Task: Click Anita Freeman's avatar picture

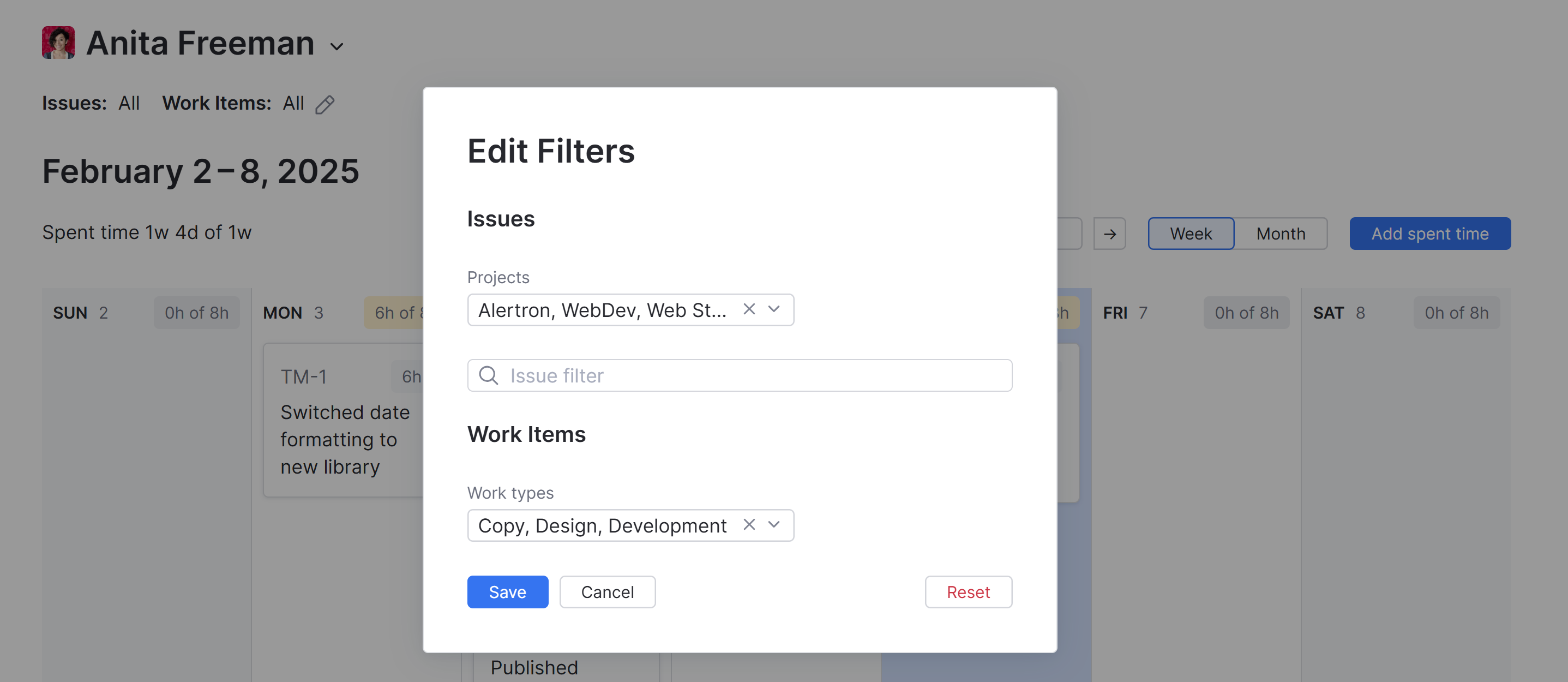Action: pos(57,42)
